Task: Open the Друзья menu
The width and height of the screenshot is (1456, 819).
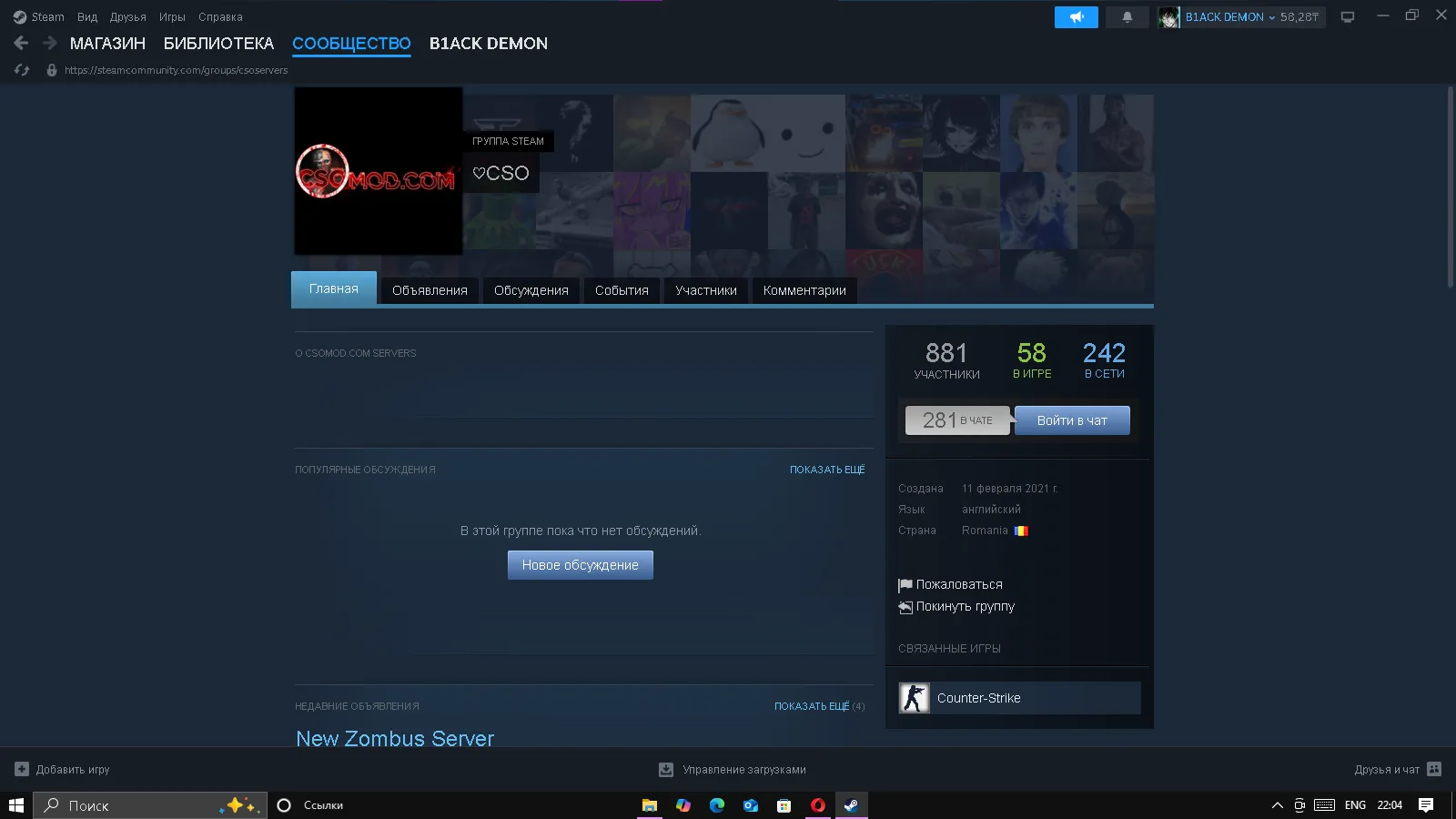Action: [128, 17]
